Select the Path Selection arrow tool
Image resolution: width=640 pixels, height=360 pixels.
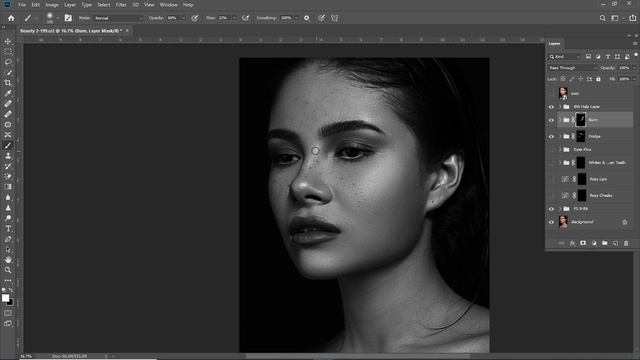point(8,249)
